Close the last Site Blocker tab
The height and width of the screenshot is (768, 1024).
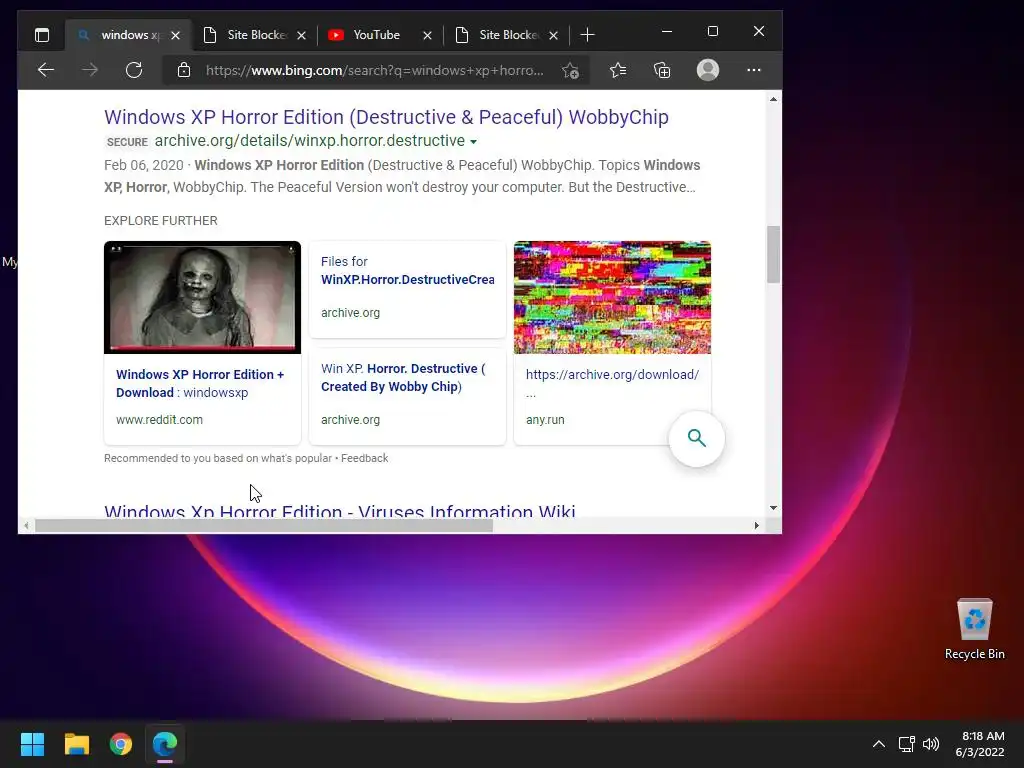[x=553, y=35]
